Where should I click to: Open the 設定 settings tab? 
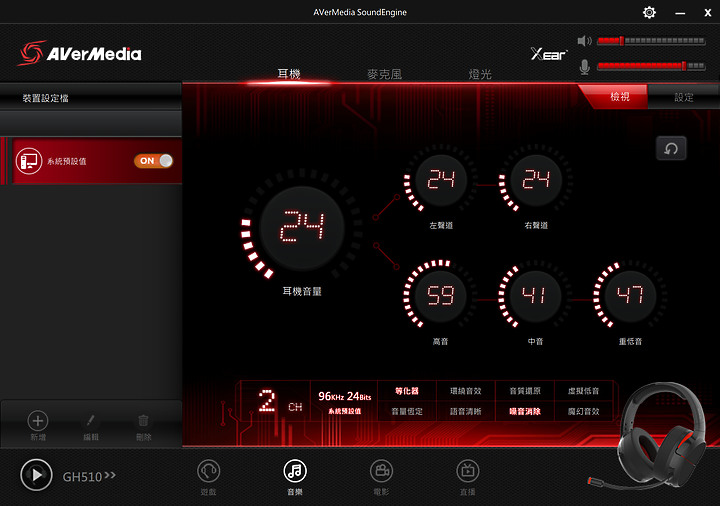pyautogui.click(x=684, y=97)
